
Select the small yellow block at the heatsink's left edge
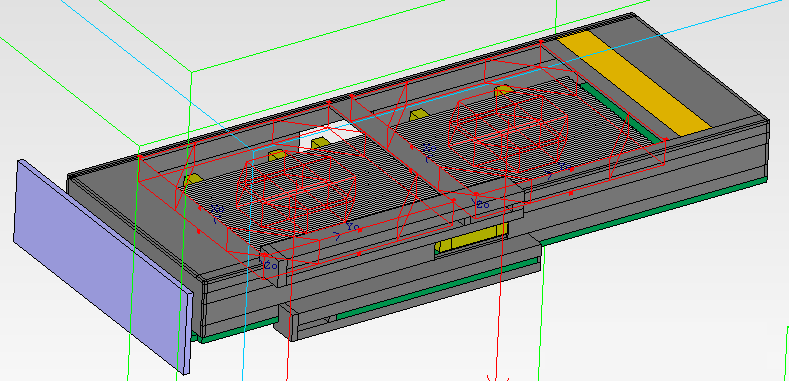[x=193, y=180]
